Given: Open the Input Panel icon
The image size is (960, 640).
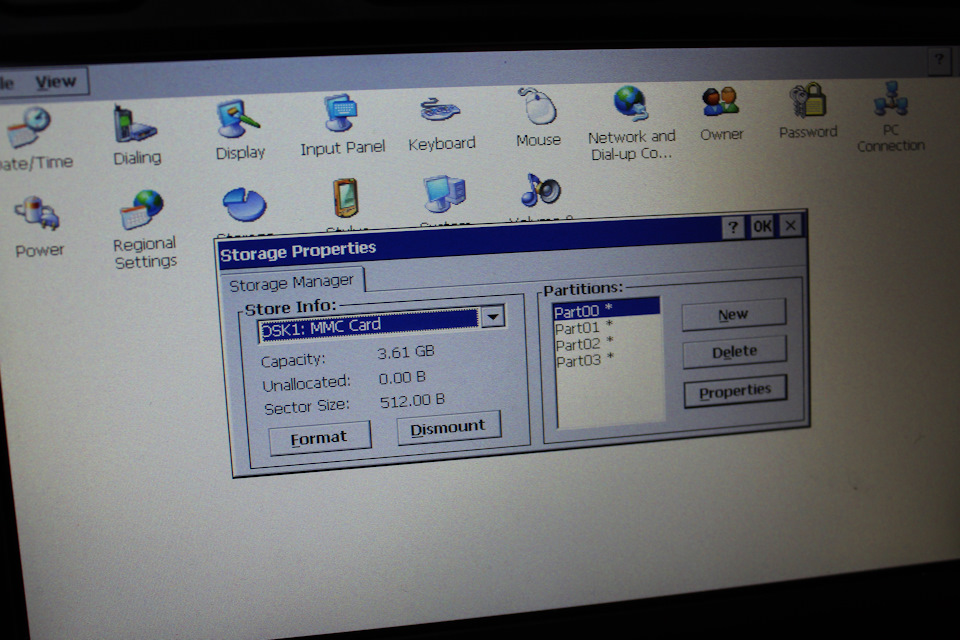Looking at the screenshot, I should click(341, 113).
